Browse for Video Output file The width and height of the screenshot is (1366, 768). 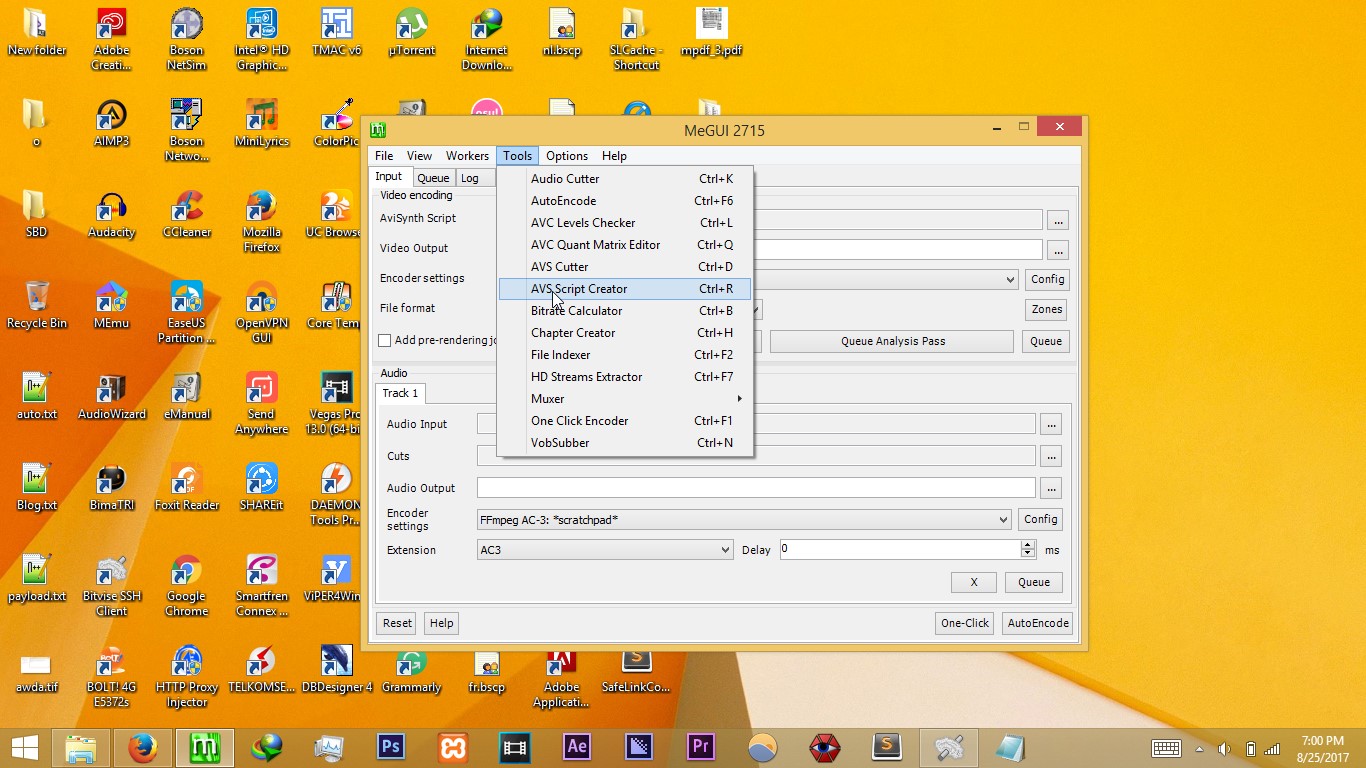pyautogui.click(x=1058, y=250)
